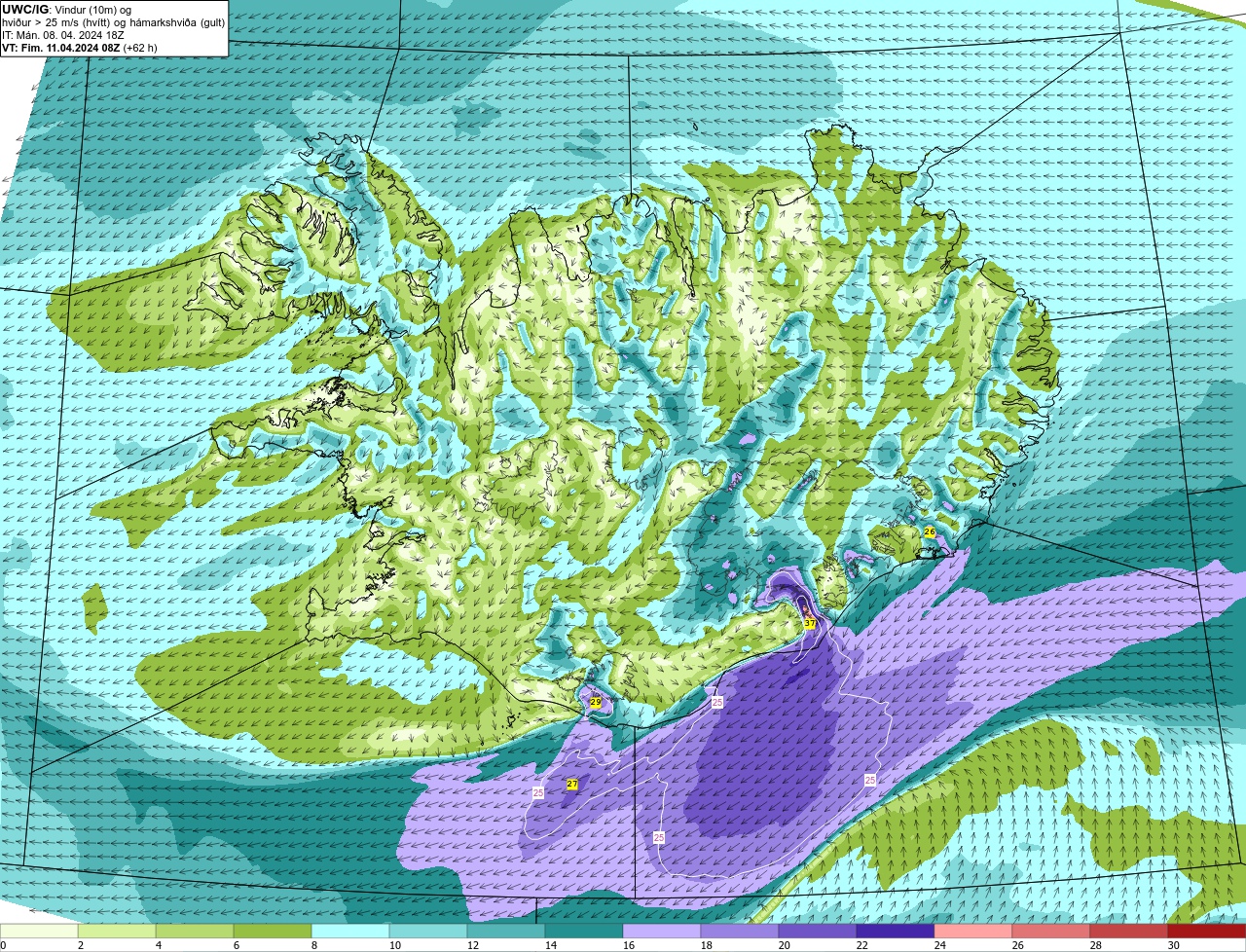Pick the dark red legend swatch above 30 m/s
Viewport: 1246px width, 952px height.
point(1207,932)
